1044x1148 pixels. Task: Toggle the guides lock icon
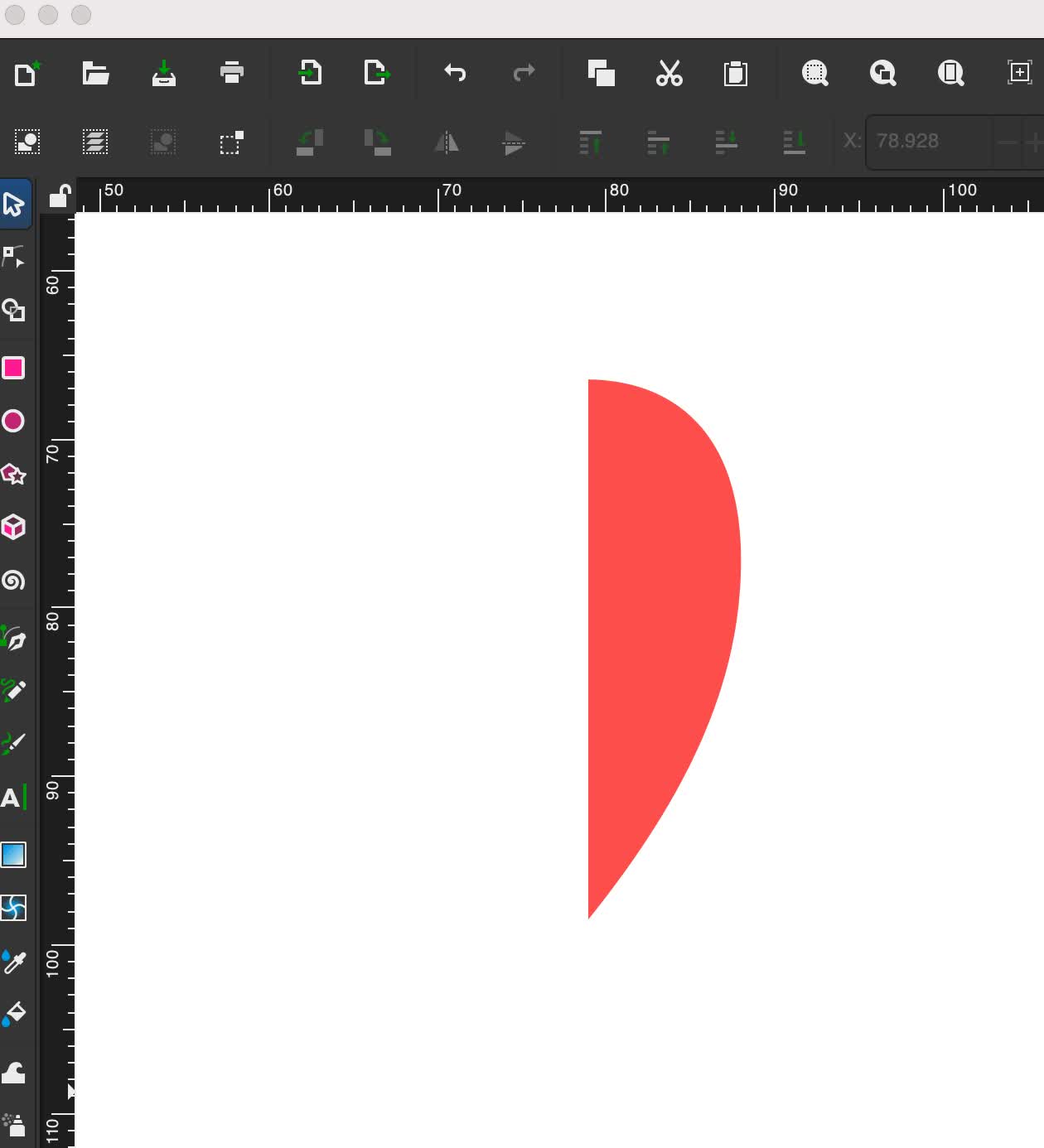(x=59, y=196)
